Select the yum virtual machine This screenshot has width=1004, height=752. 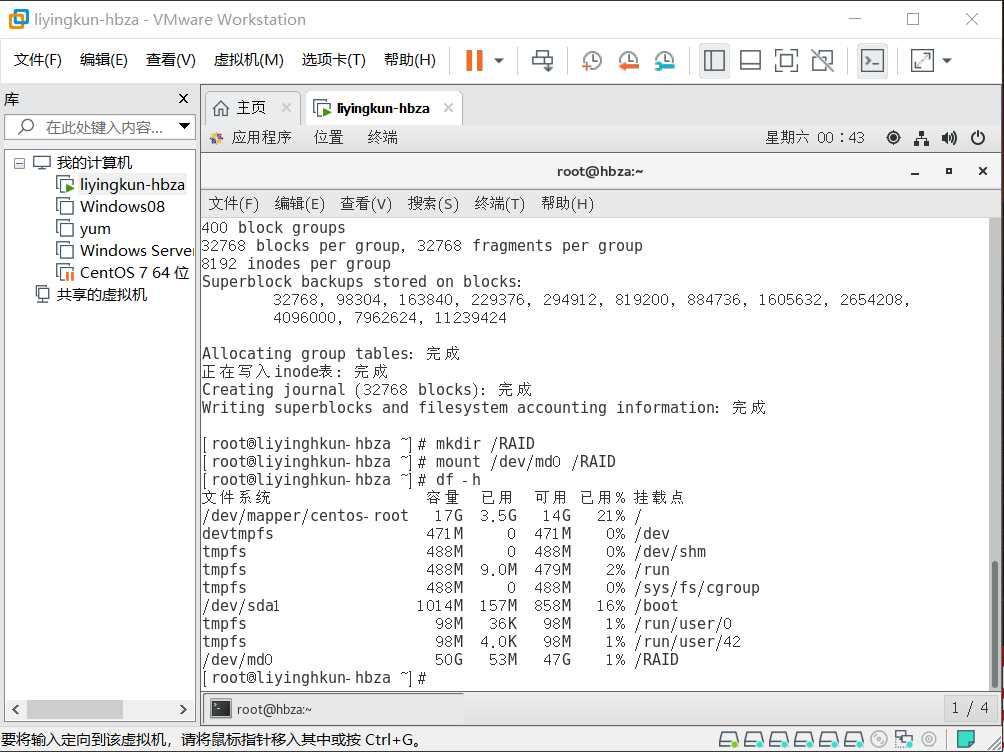pyautogui.click(x=84, y=228)
